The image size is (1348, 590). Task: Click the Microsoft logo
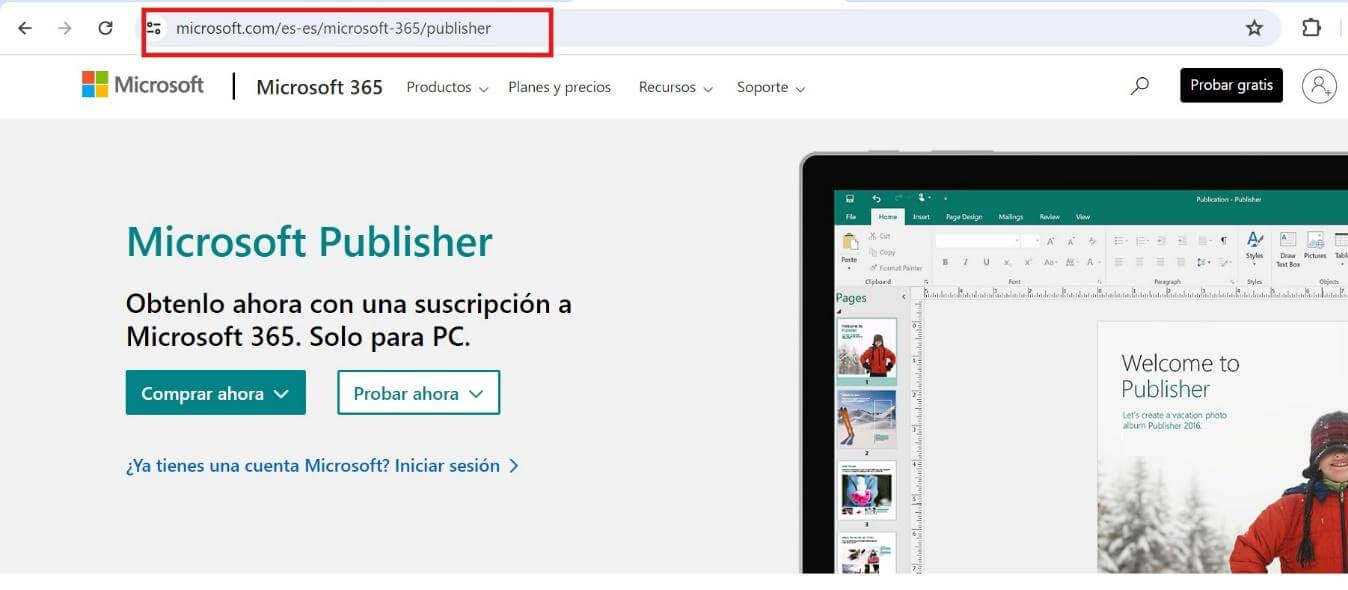click(x=143, y=85)
